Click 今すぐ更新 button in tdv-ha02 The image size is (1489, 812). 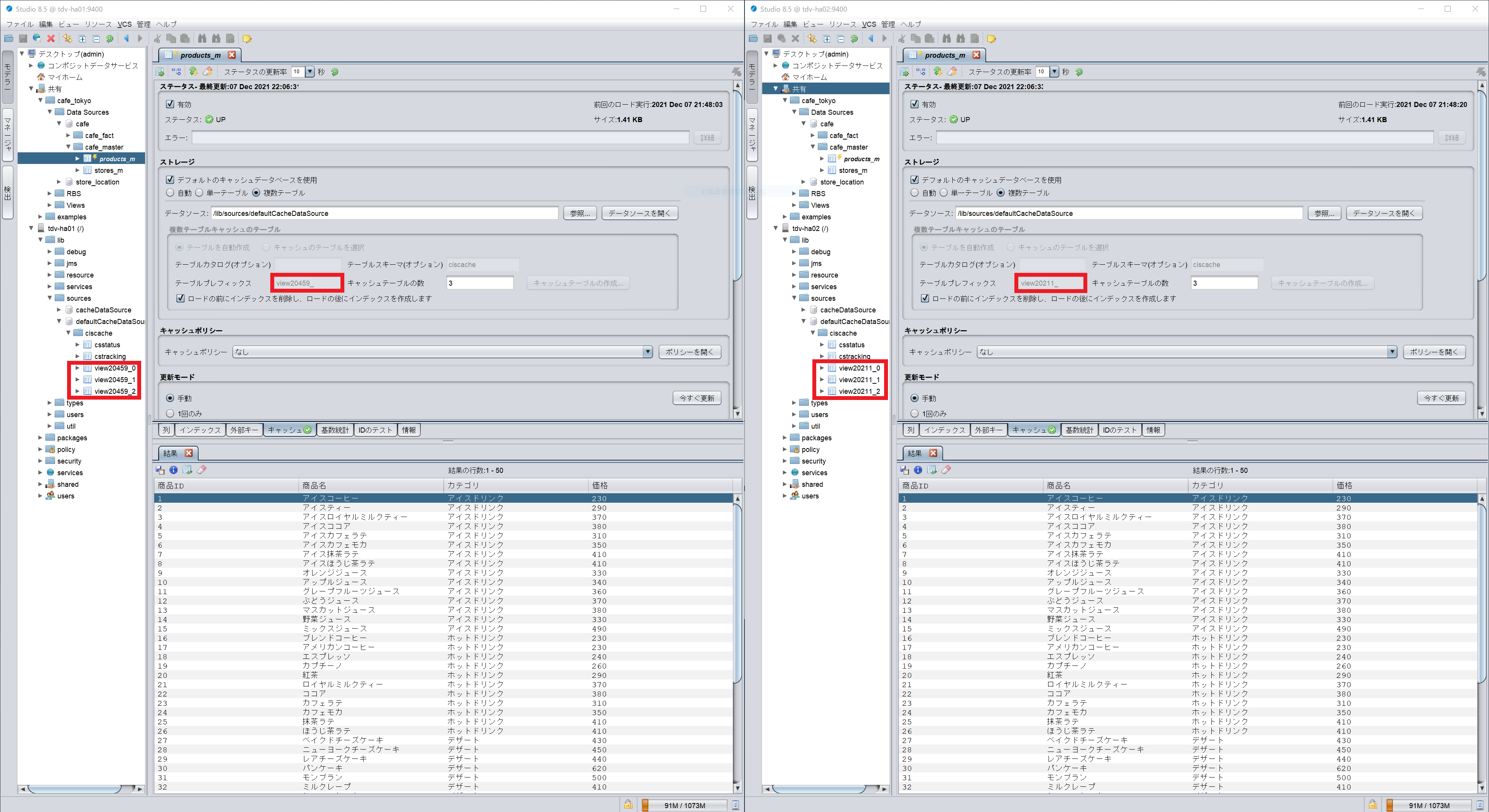[1441, 398]
